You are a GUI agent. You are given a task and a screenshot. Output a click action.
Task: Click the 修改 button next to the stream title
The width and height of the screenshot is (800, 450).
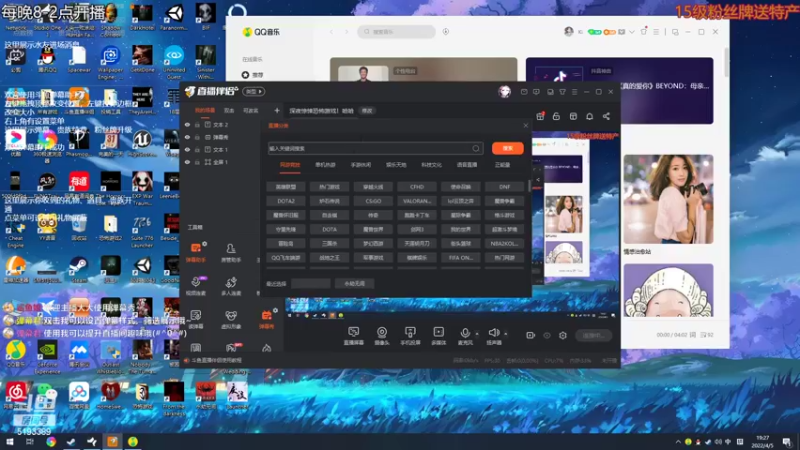pos(367,111)
